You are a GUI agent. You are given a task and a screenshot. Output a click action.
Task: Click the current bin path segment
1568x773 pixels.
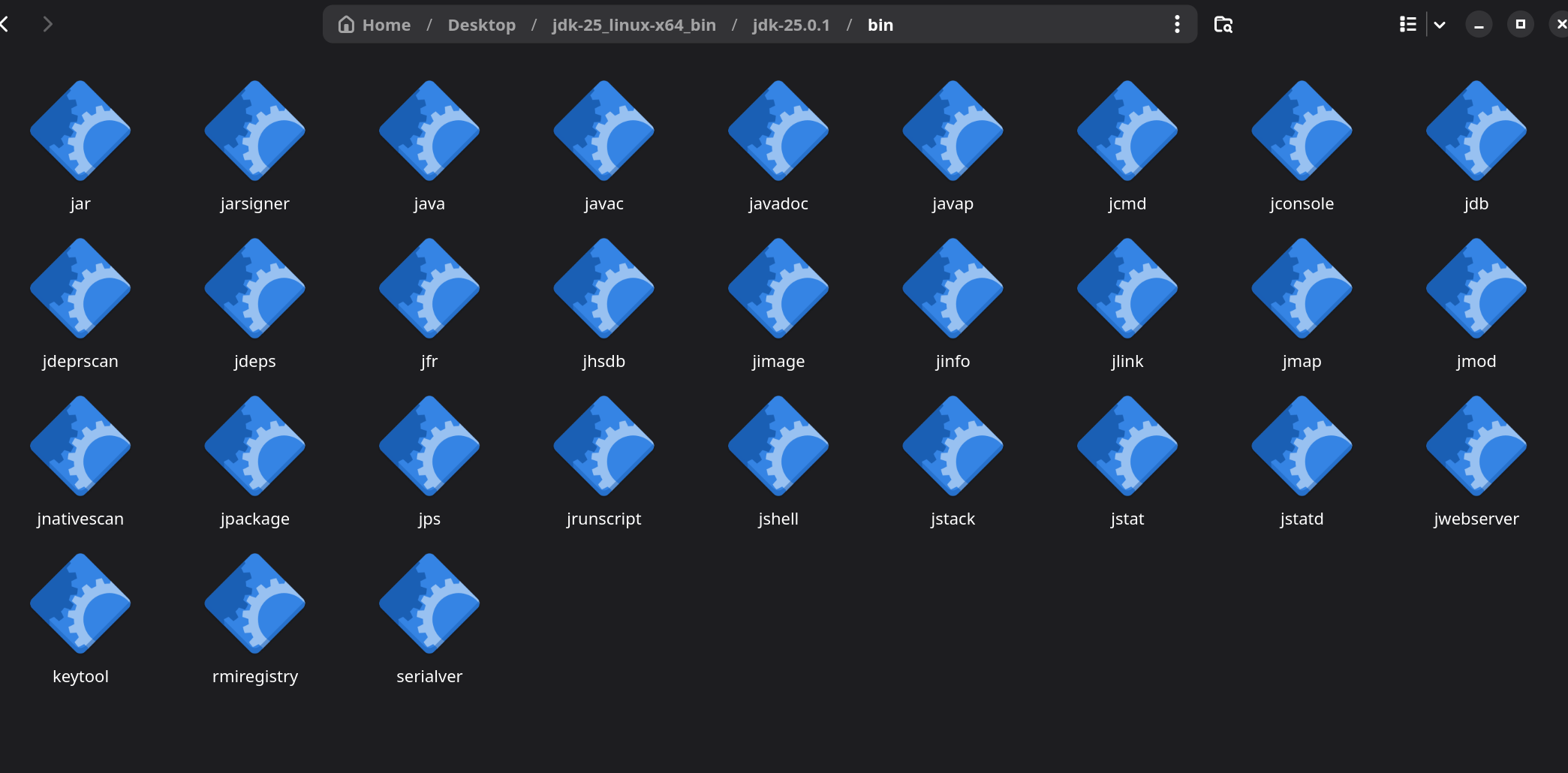click(x=880, y=25)
